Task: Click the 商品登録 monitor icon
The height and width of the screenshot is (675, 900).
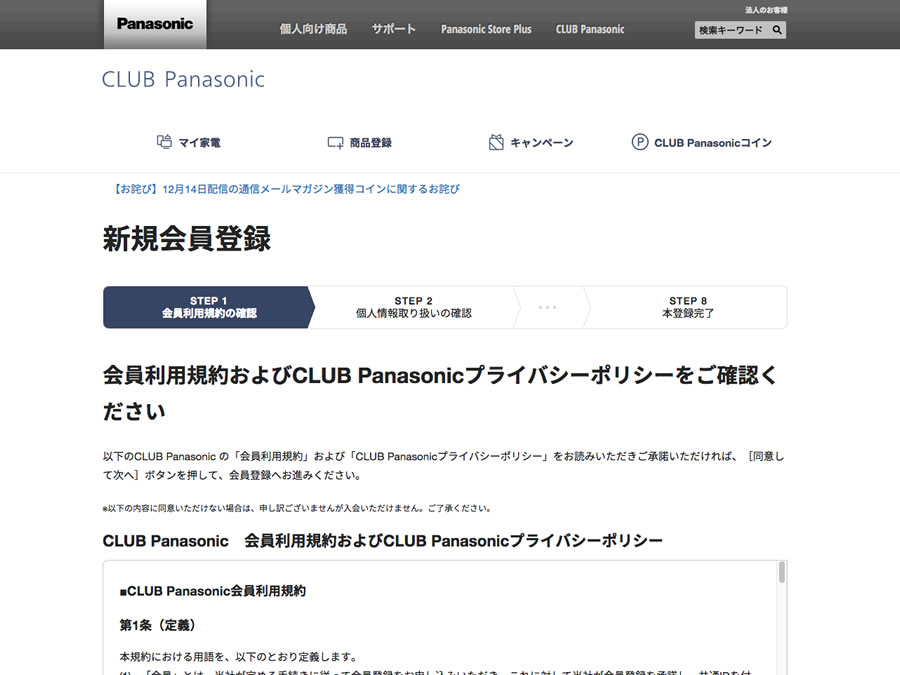Action: tap(335, 142)
